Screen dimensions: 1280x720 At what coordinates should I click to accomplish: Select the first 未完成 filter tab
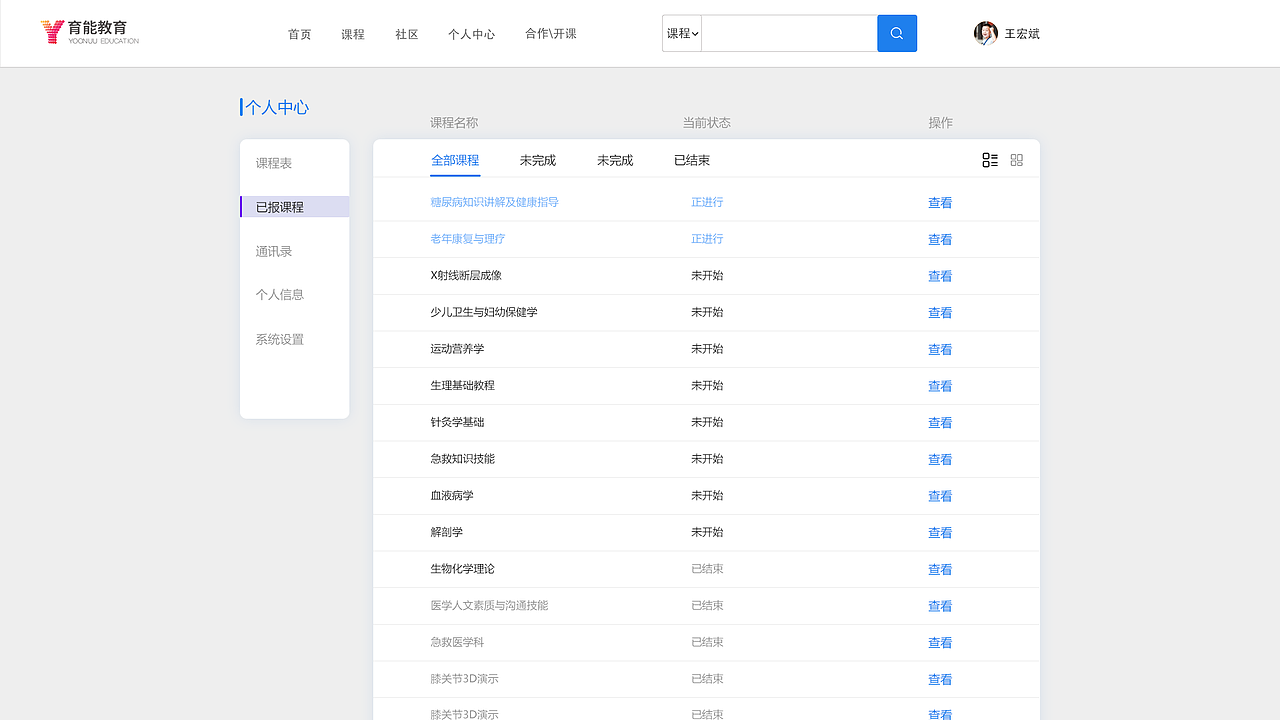coord(537,159)
